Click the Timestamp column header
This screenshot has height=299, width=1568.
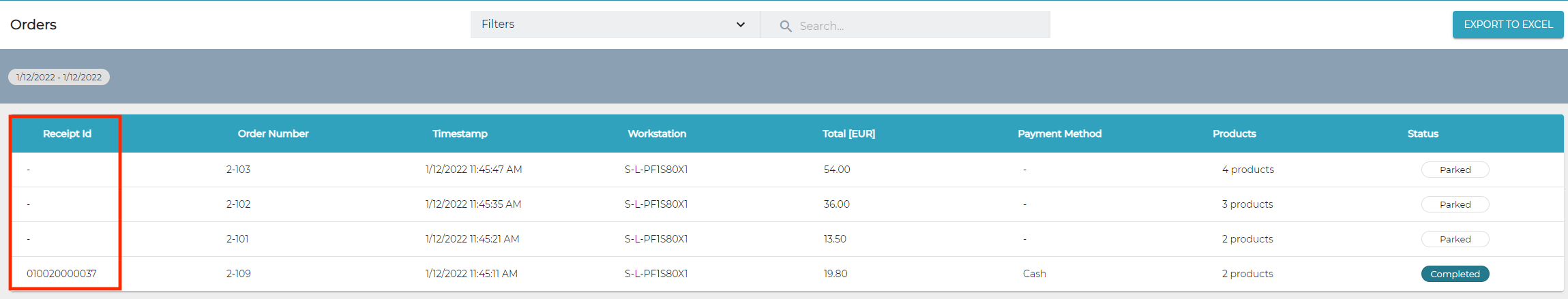pyautogui.click(x=460, y=133)
